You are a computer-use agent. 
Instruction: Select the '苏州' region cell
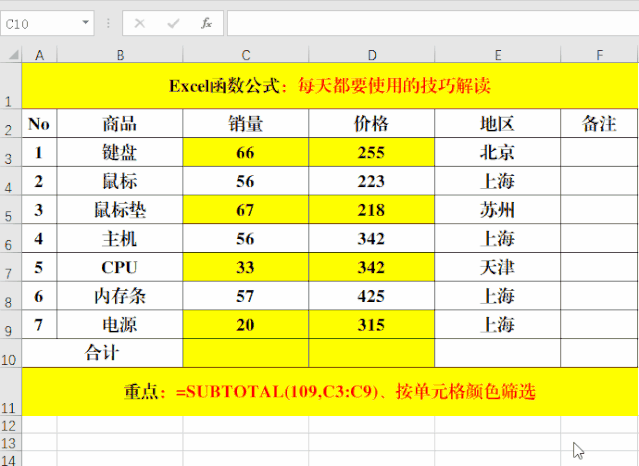[498, 210]
